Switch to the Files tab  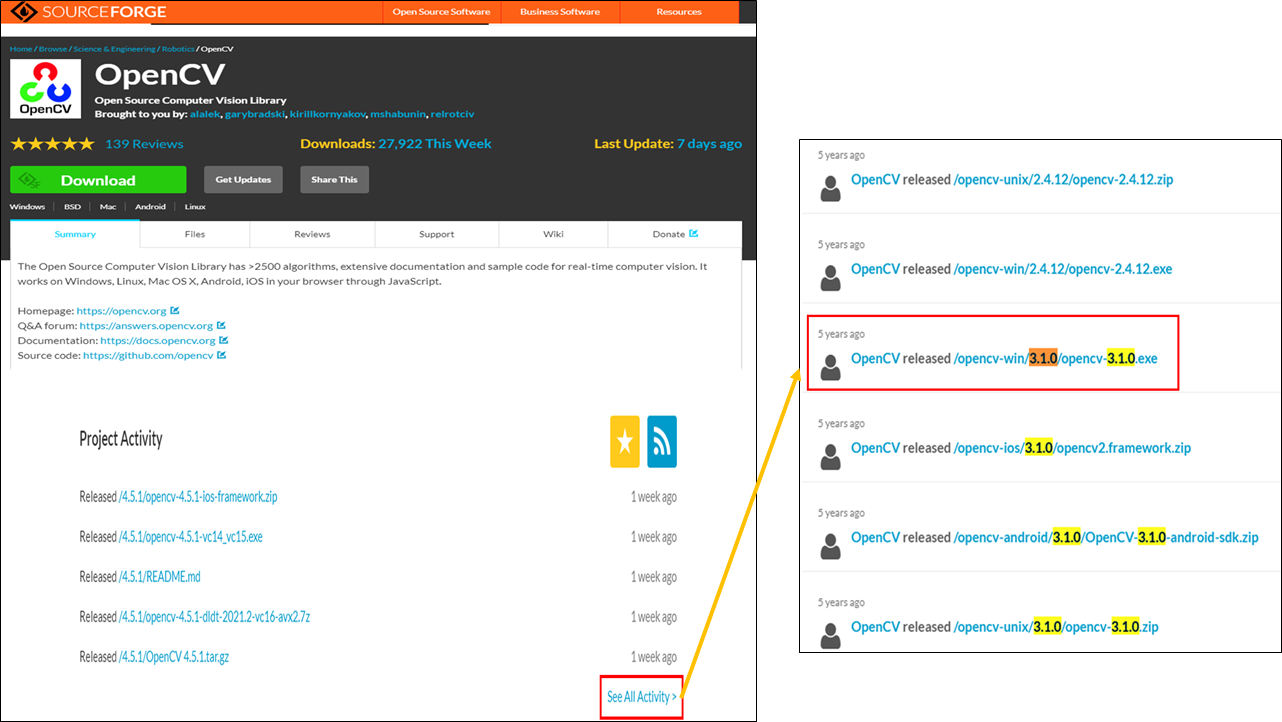coord(195,234)
